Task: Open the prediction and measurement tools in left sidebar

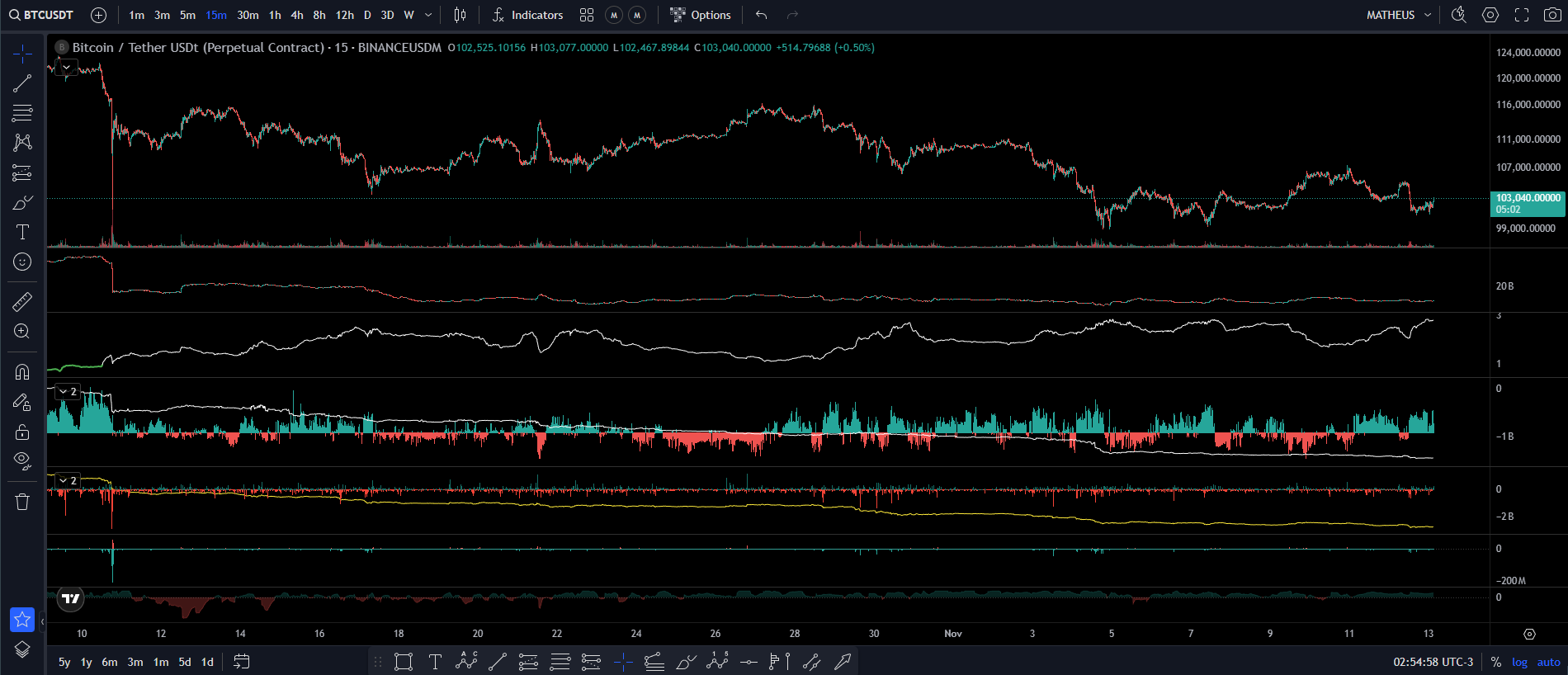Action: coord(22,172)
